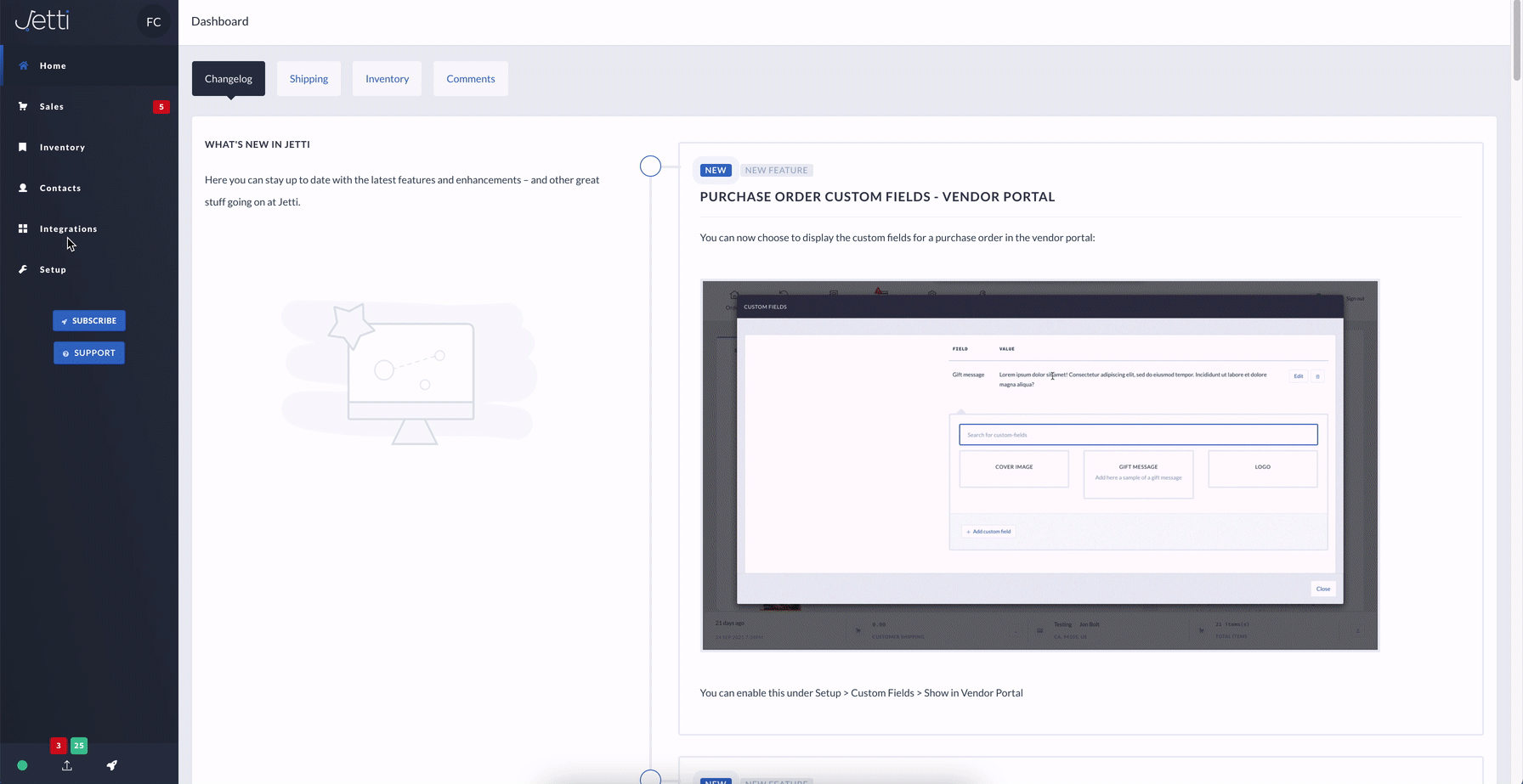Open Setup in the sidebar
The image size is (1523, 784).
point(89,269)
